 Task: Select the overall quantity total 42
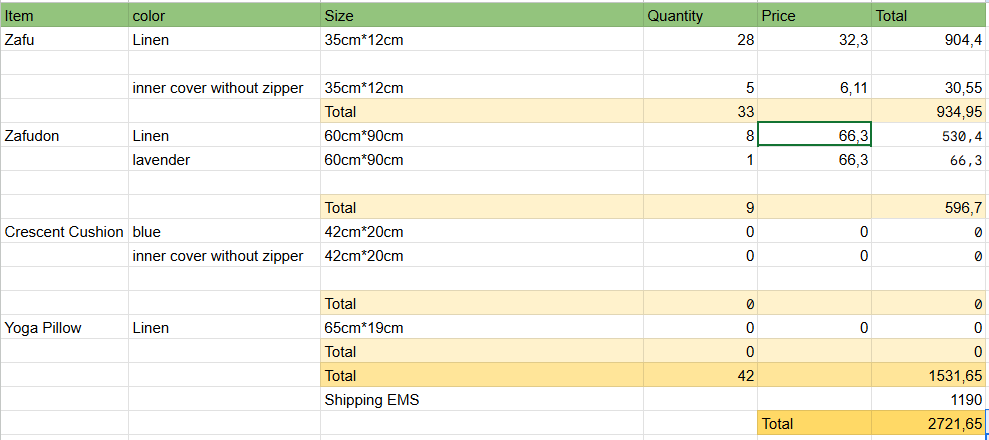coord(700,375)
